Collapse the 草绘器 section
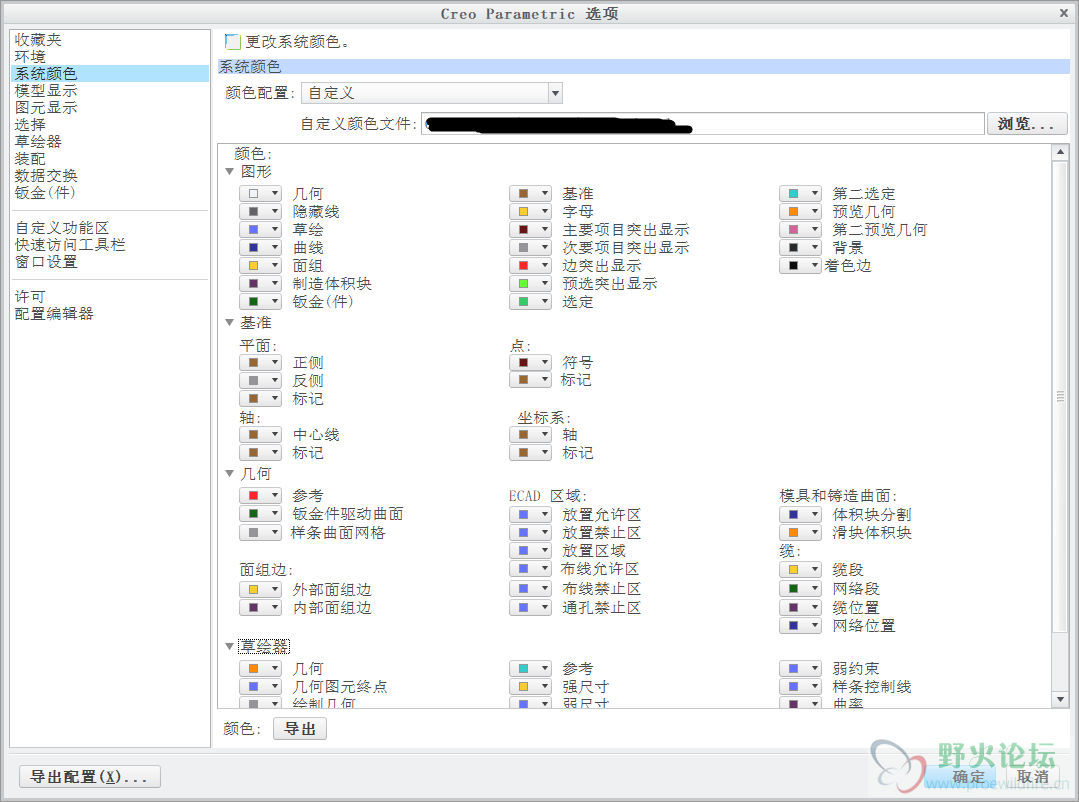Screen dimensions: 1079x802 [230, 646]
